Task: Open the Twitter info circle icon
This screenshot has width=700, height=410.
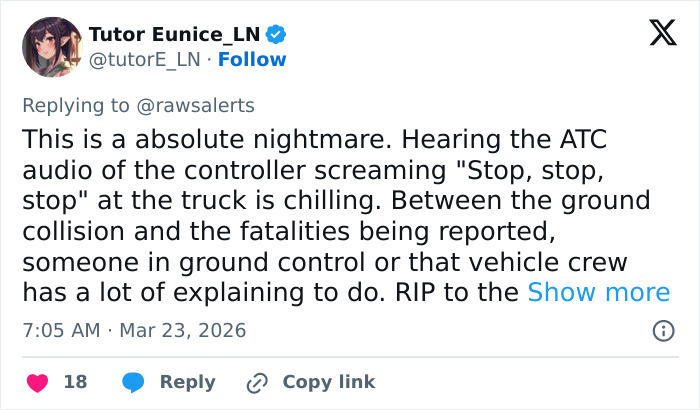Action: 662,330
